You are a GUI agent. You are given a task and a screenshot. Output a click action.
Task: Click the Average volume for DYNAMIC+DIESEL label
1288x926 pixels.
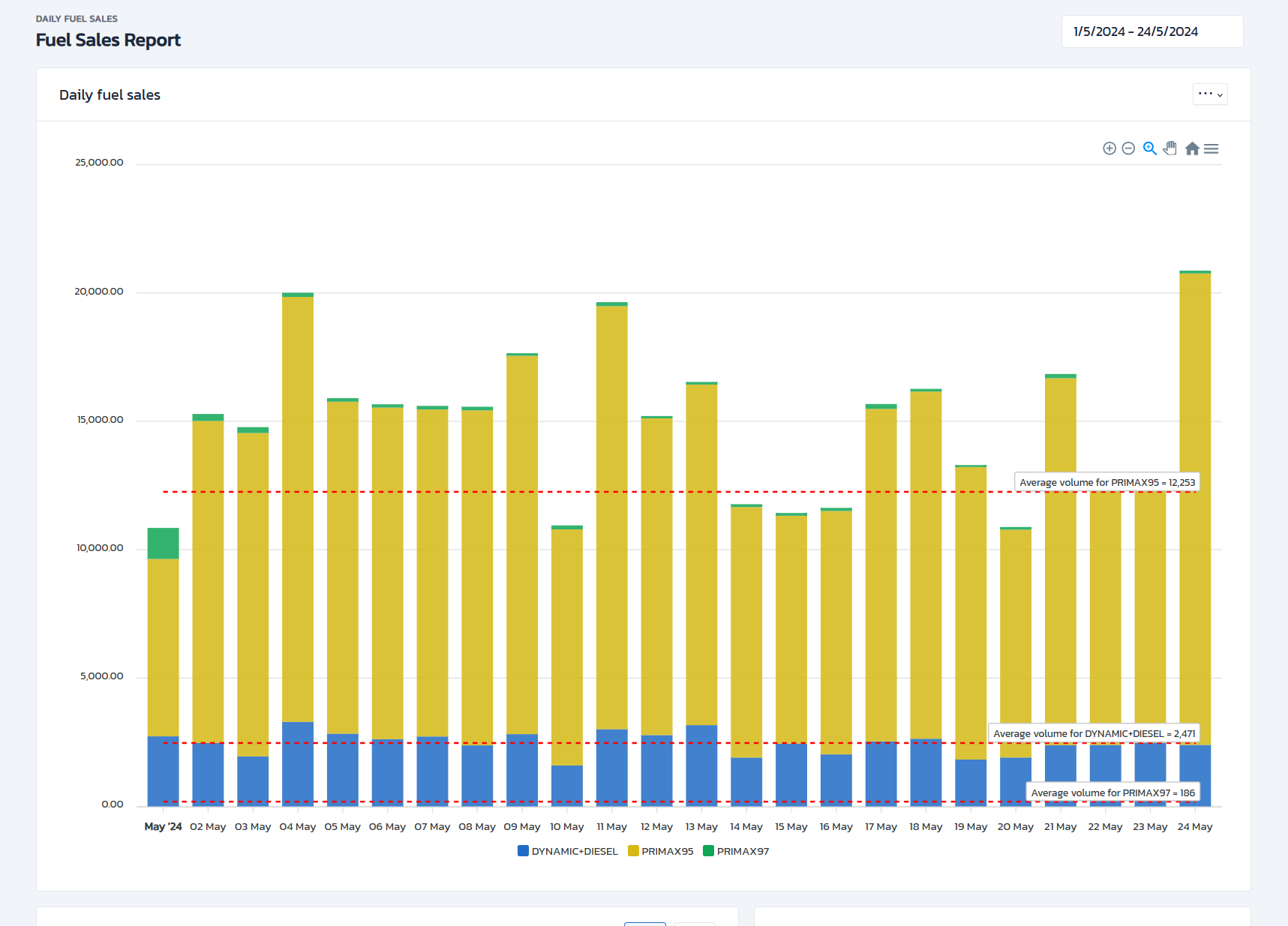[x=1094, y=733]
